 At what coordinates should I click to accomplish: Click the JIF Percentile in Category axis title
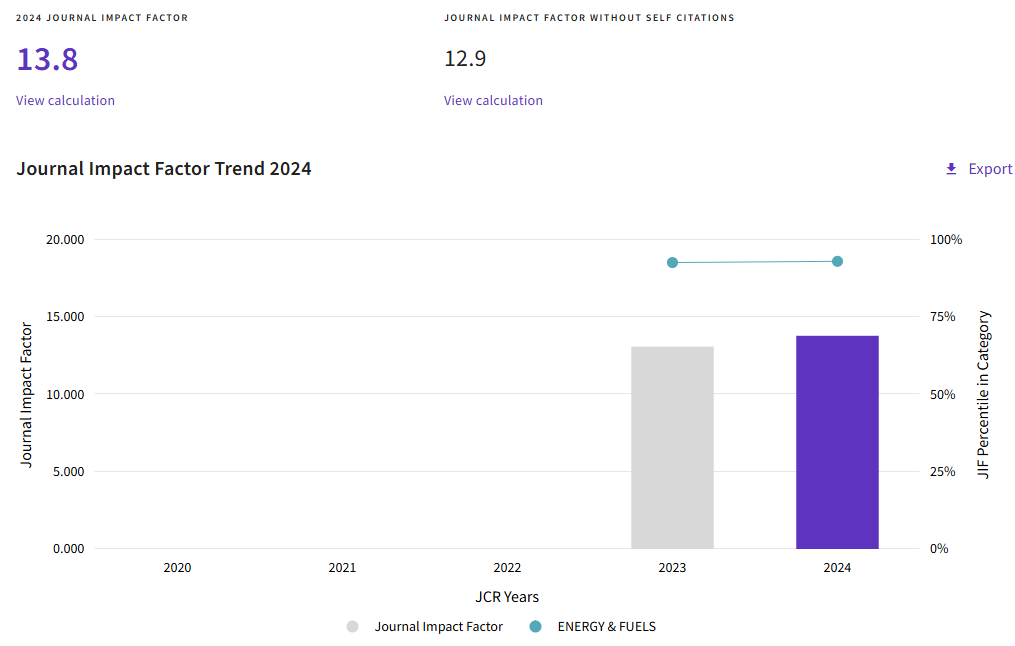pyautogui.click(x=984, y=394)
